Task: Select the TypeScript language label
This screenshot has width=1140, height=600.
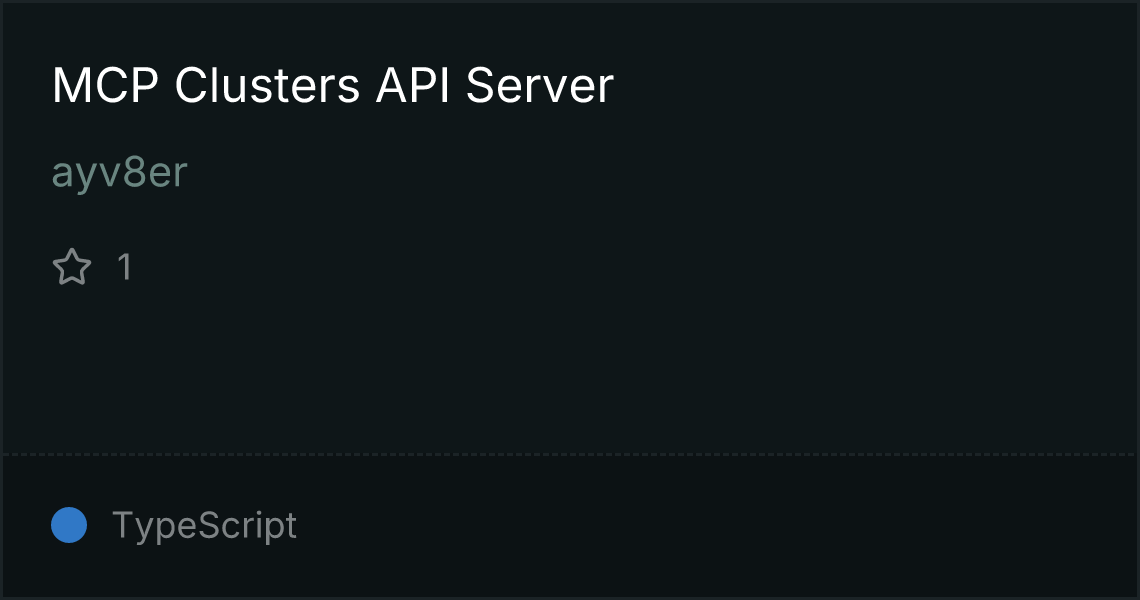Action: click(204, 525)
